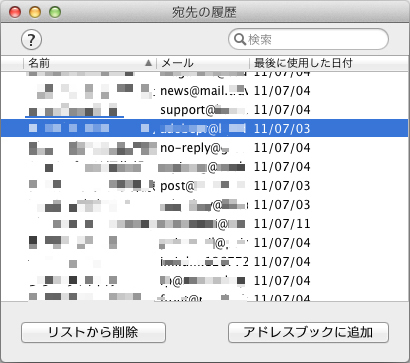Select the row dated 11/07/11
Screen dimensions: 410x363
point(205,224)
